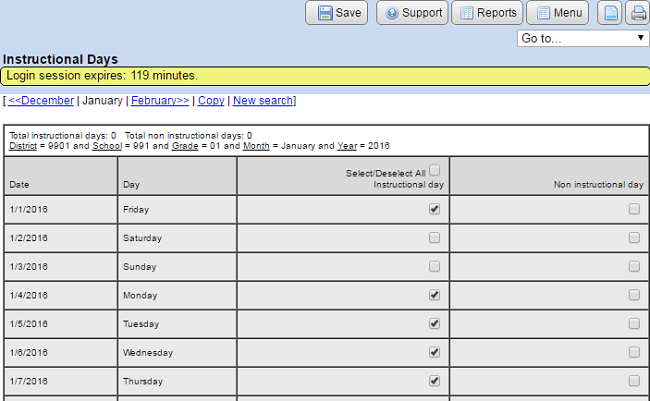Go to next month February link
Screen dimensions: 650x401
point(160,101)
